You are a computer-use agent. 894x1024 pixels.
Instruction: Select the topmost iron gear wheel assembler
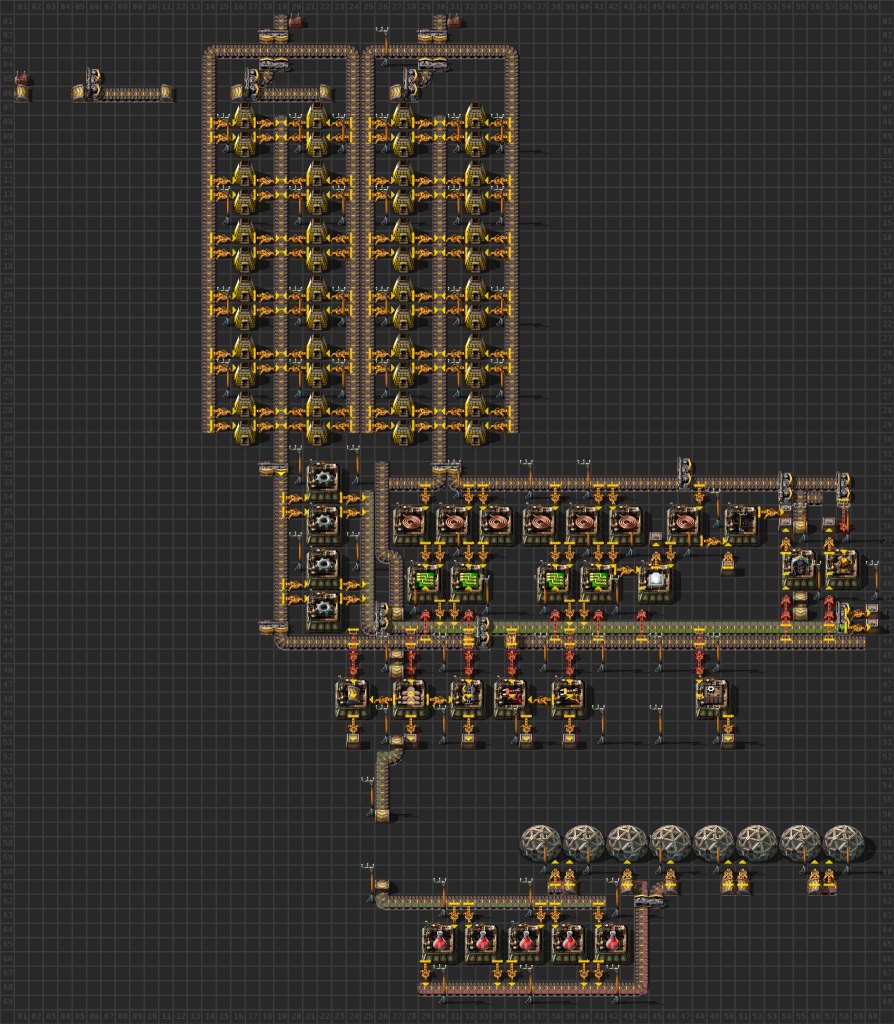[322, 482]
